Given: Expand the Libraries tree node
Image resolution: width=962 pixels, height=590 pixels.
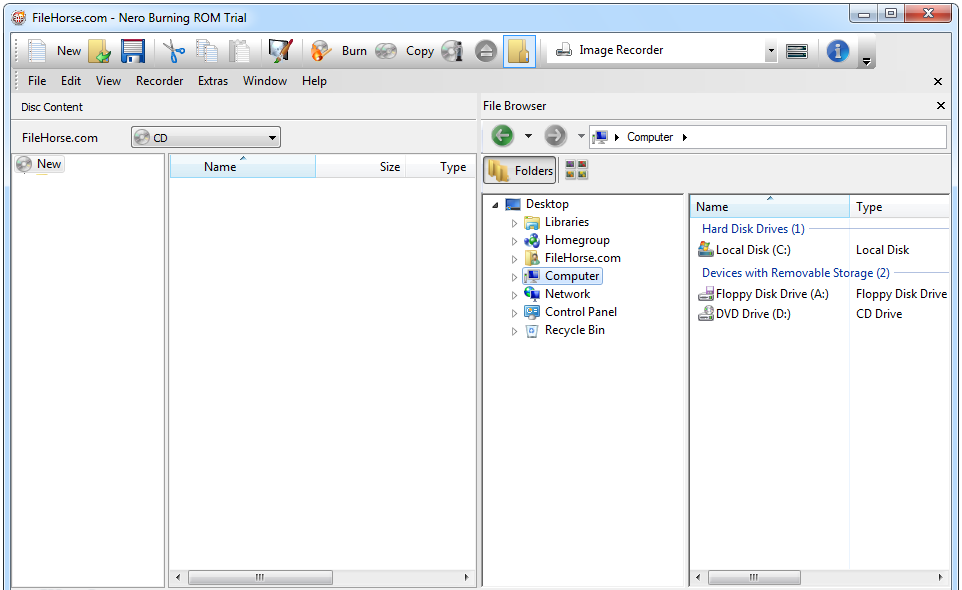Looking at the screenshot, I should tap(514, 223).
